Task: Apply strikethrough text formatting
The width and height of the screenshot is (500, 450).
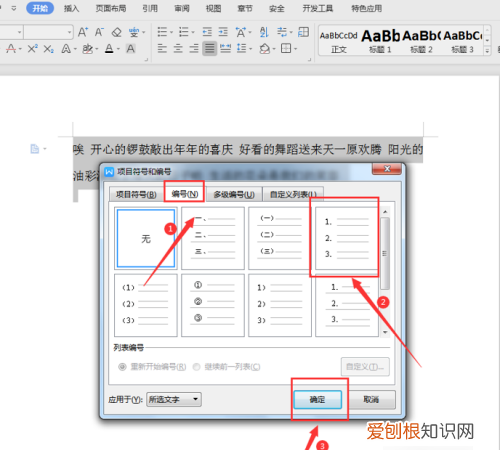Action: pos(11,49)
